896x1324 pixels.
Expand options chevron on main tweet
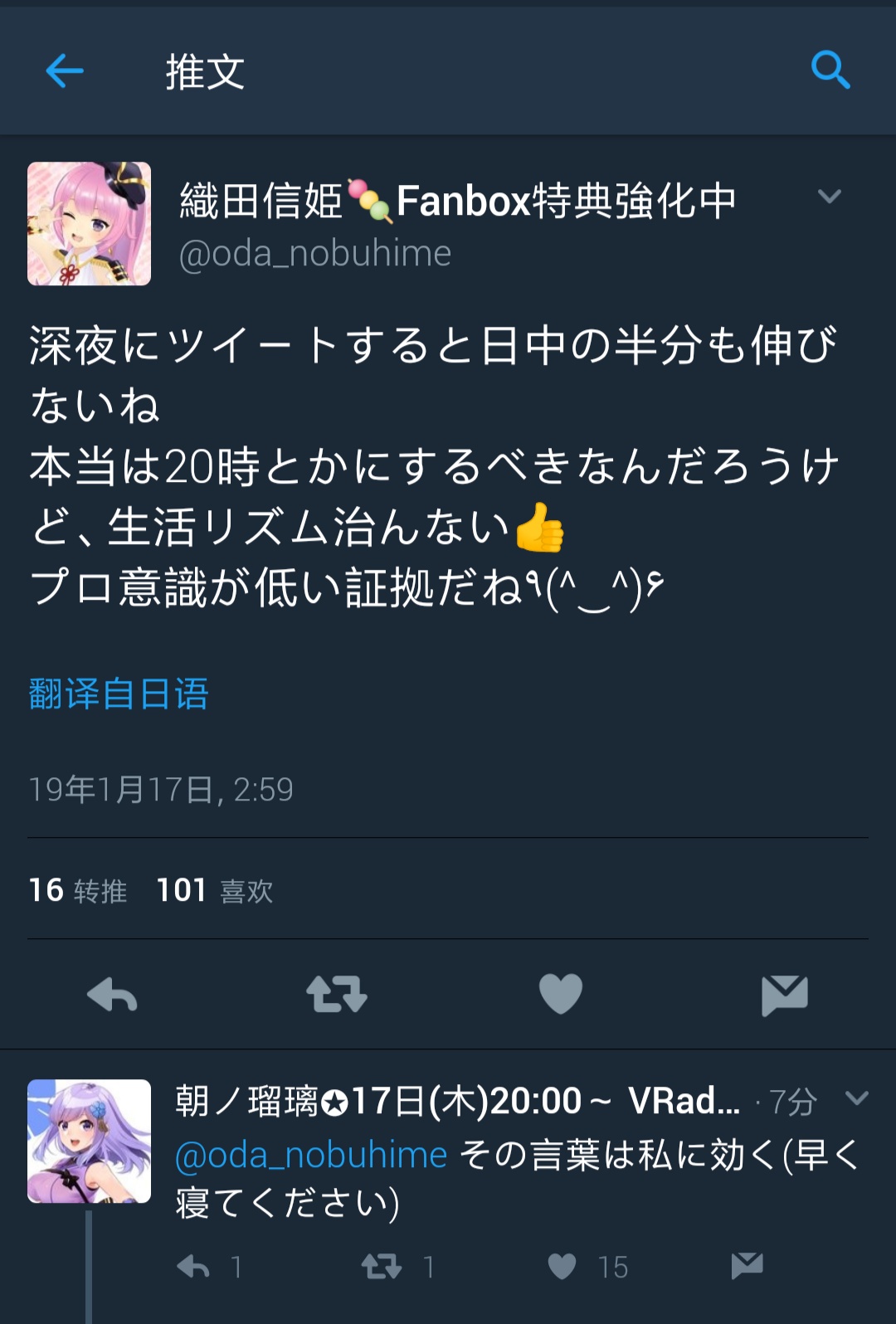(x=830, y=197)
